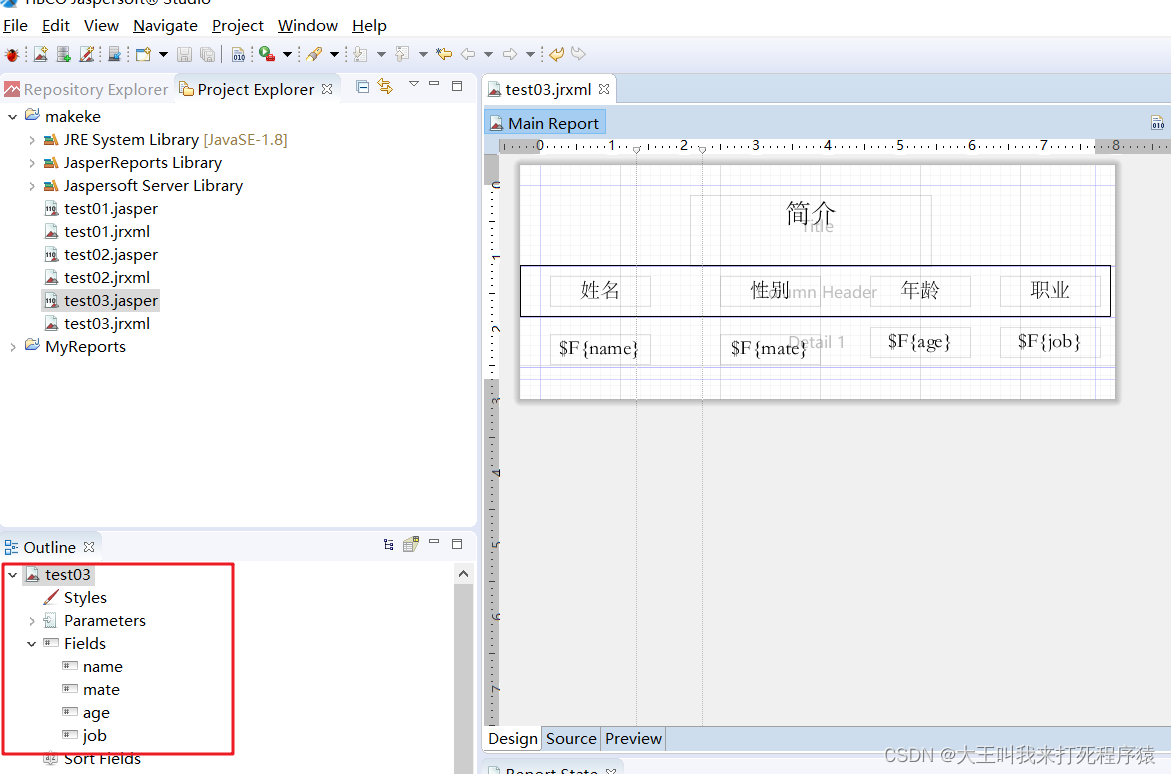Open the Window menu

[x=308, y=25]
